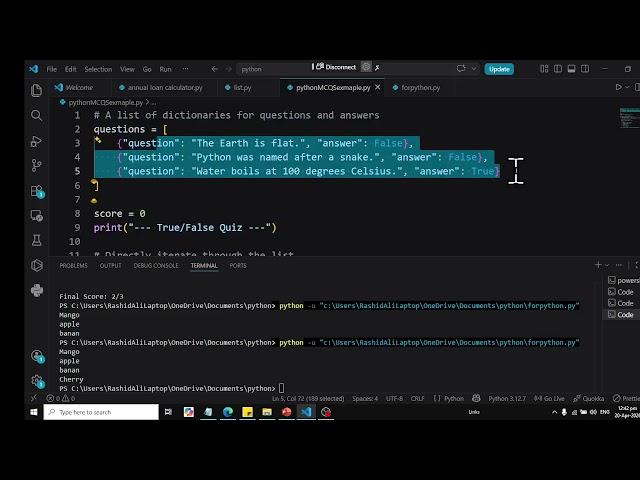Change encoding via UTF-8
640x480 pixels.
point(394,398)
